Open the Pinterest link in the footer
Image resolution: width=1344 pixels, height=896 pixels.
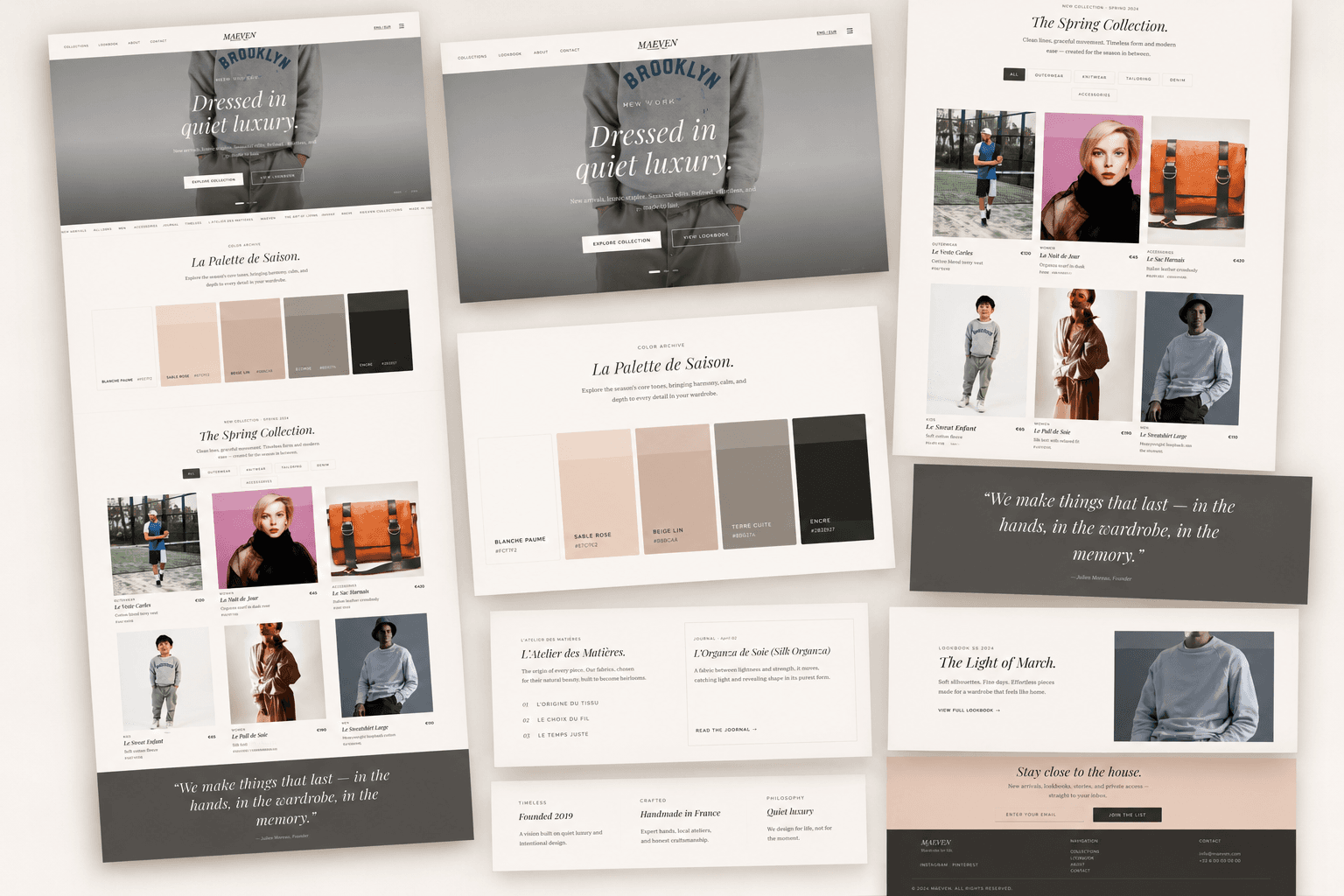point(965,864)
